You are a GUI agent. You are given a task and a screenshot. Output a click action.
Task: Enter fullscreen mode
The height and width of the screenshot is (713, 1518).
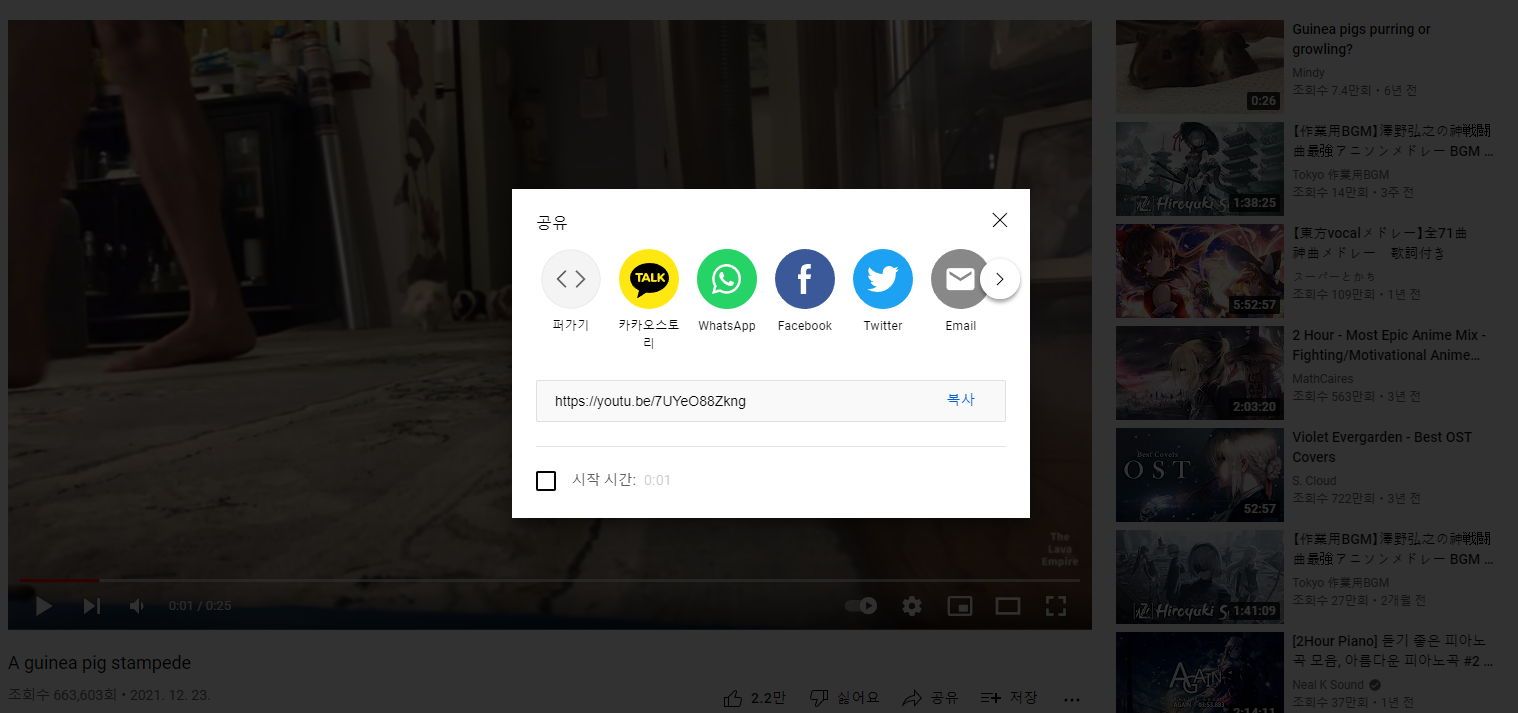(x=1056, y=606)
